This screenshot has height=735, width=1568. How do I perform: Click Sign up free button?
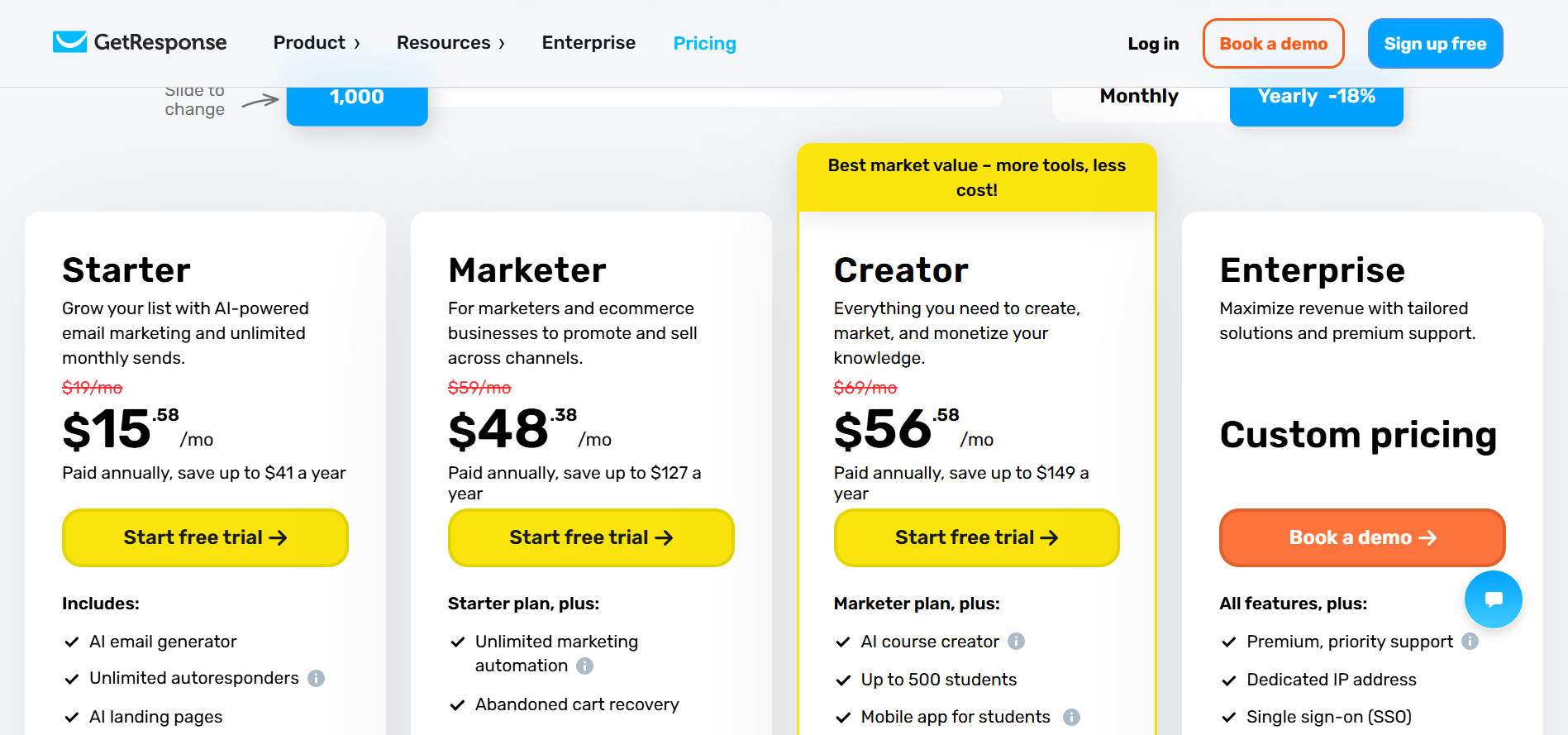[x=1435, y=44]
